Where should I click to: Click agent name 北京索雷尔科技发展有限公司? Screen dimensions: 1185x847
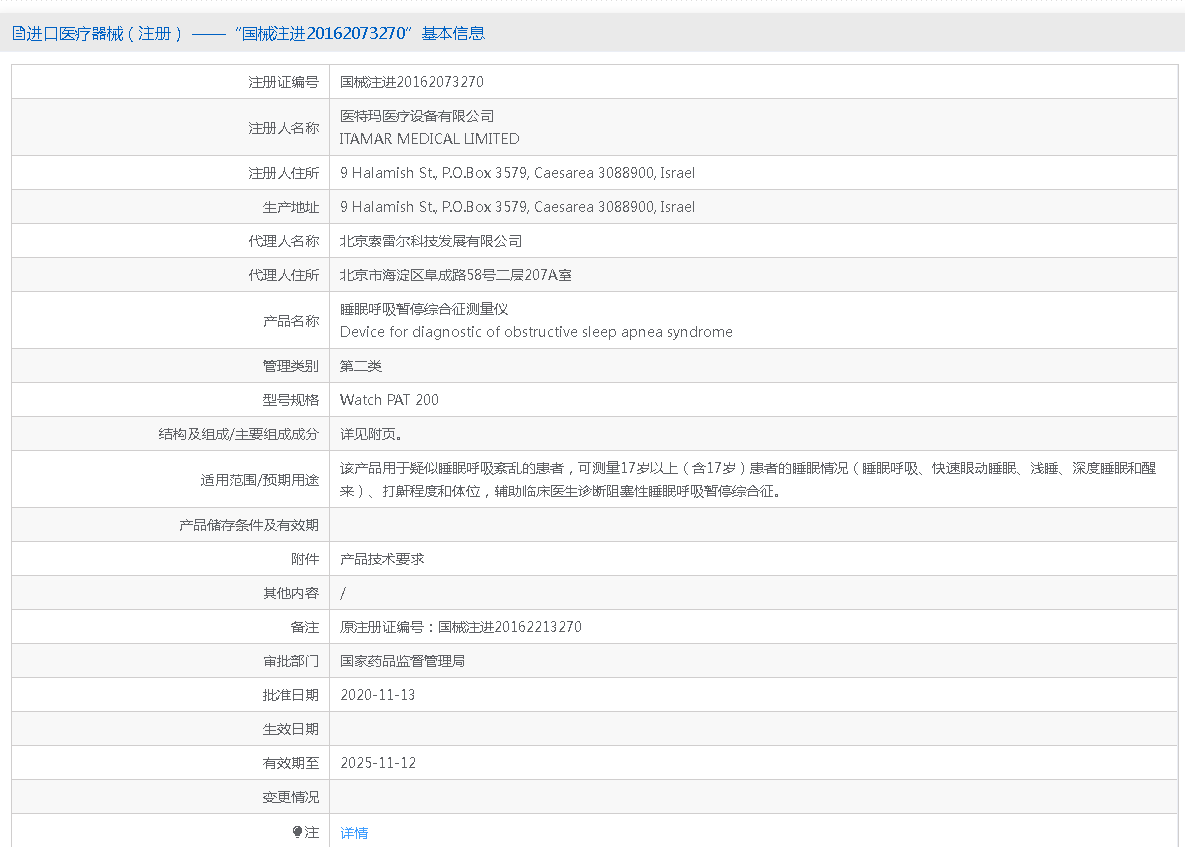(431, 241)
